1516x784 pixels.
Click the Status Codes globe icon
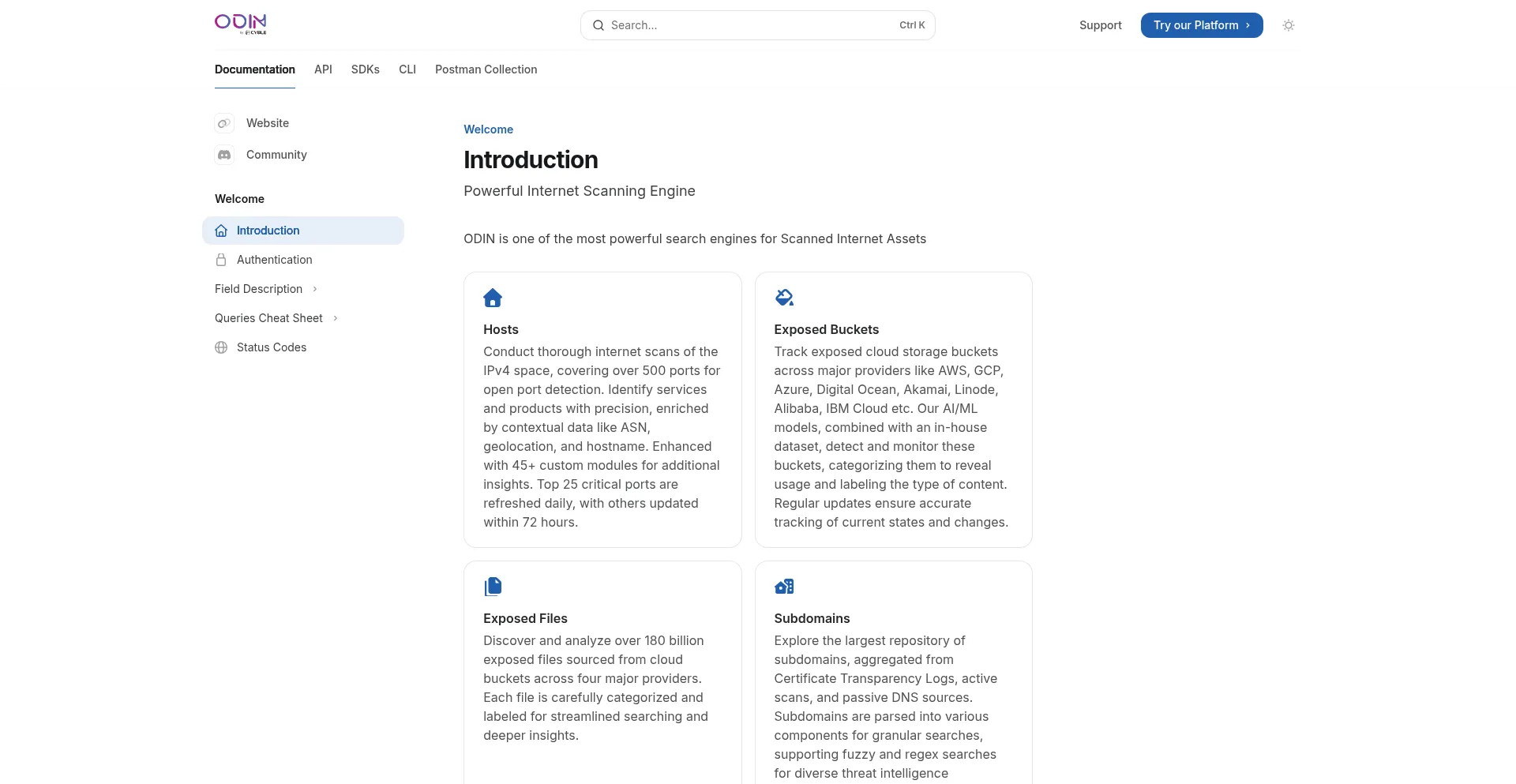pyautogui.click(x=221, y=347)
